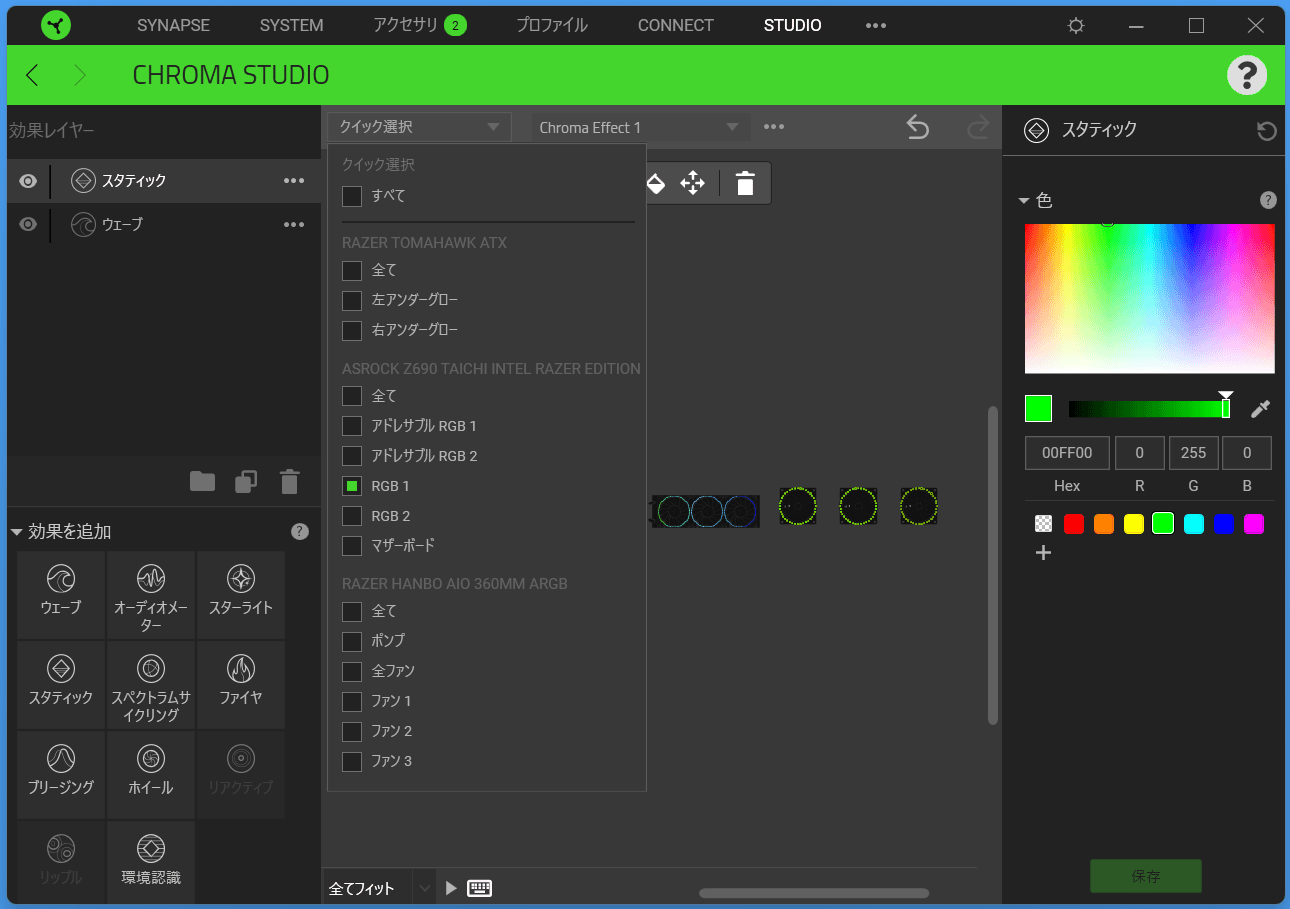1290x909 pixels.
Task: Go back with the left arrow
Action: click(32, 75)
